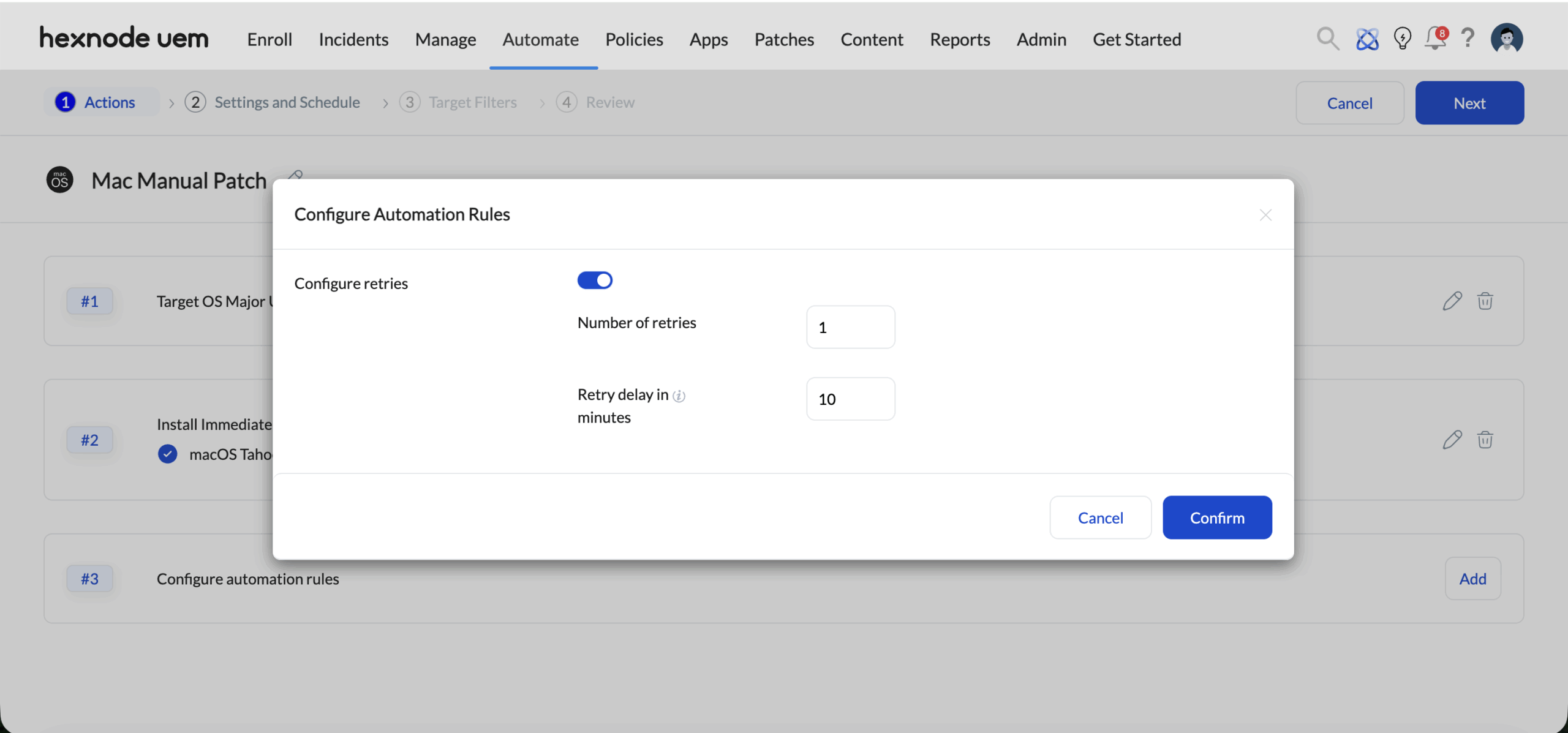Viewport: 1568px width, 733px height.
Task: Open the Reports menu
Action: pos(960,39)
